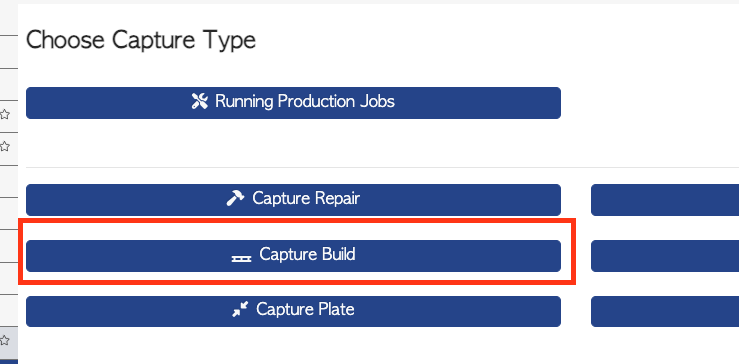Screen dimensions: 739x364
Task: Click the Choose Capture Type heading
Action: 140,41
